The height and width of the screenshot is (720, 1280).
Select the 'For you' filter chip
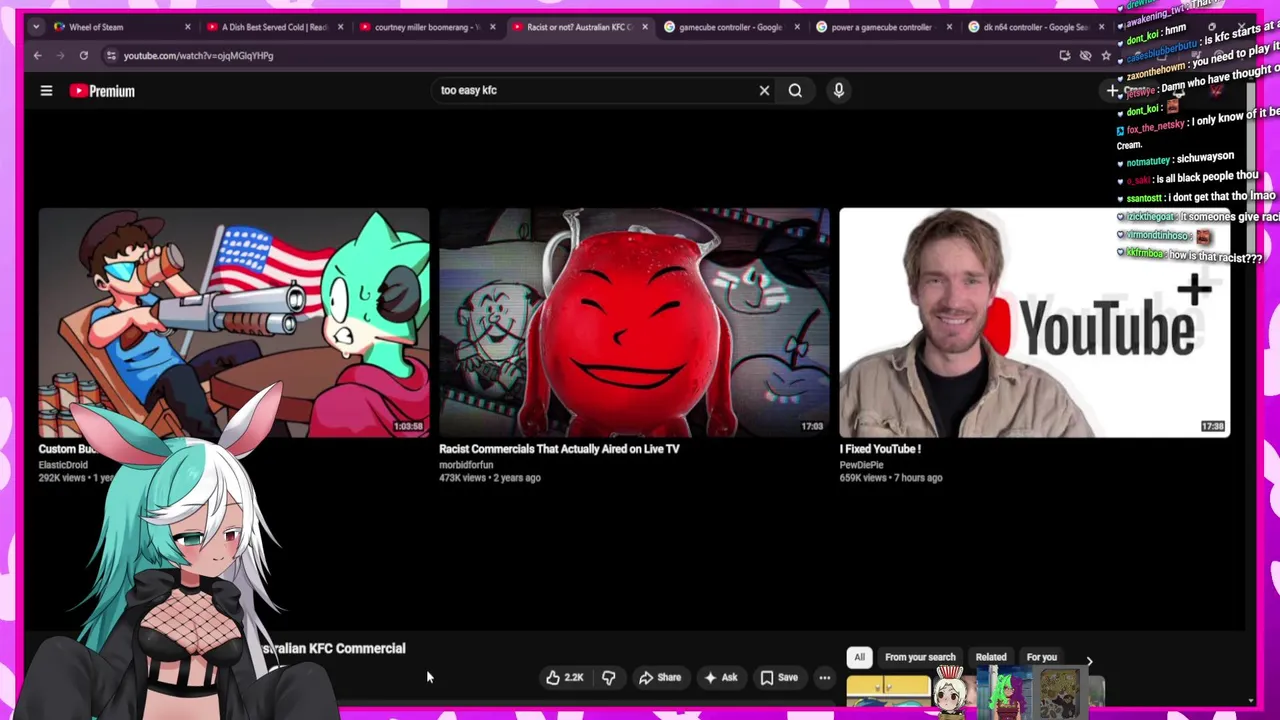(1041, 657)
